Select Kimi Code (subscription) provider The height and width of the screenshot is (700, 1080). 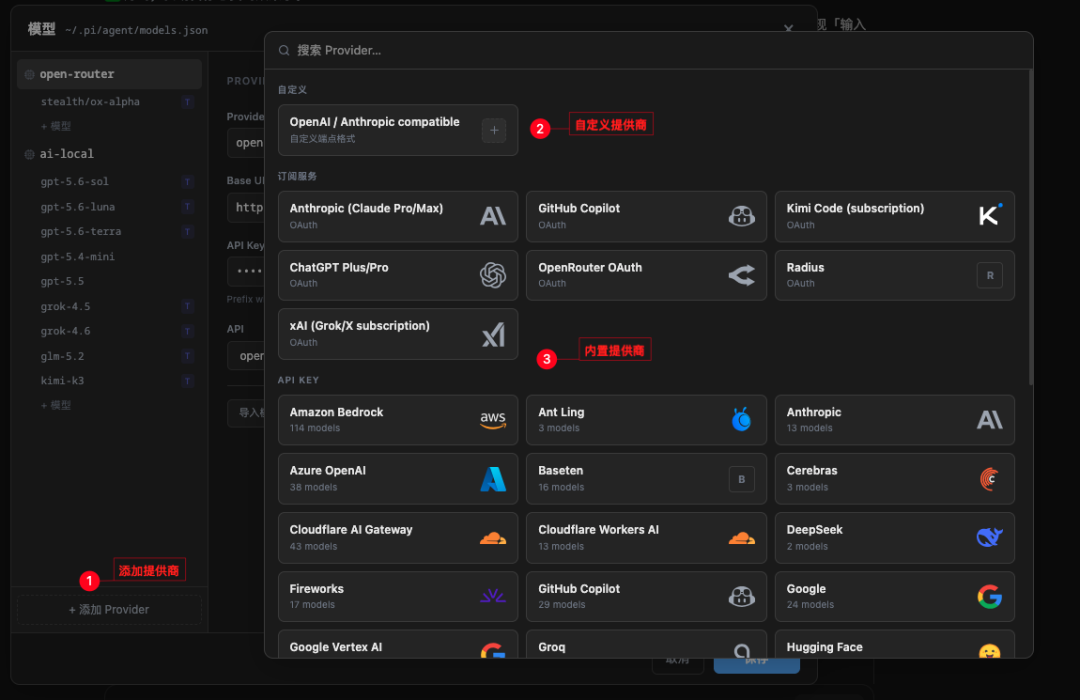895,216
